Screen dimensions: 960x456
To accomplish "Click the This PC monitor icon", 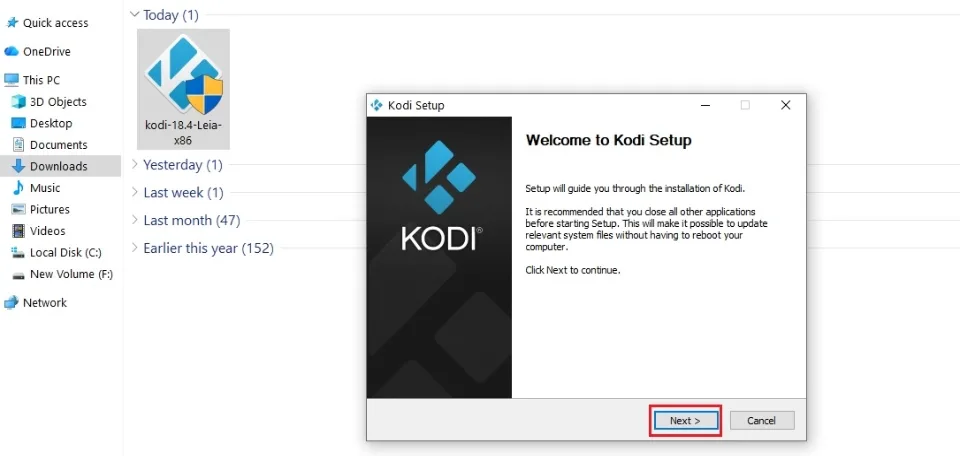I will click(12, 80).
